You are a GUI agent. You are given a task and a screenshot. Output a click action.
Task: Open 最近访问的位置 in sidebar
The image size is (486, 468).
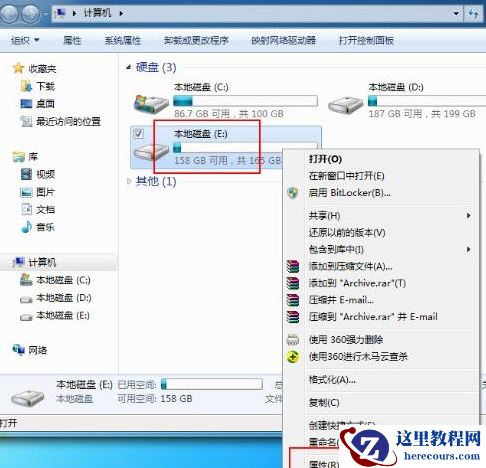click(x=60, y=121)
